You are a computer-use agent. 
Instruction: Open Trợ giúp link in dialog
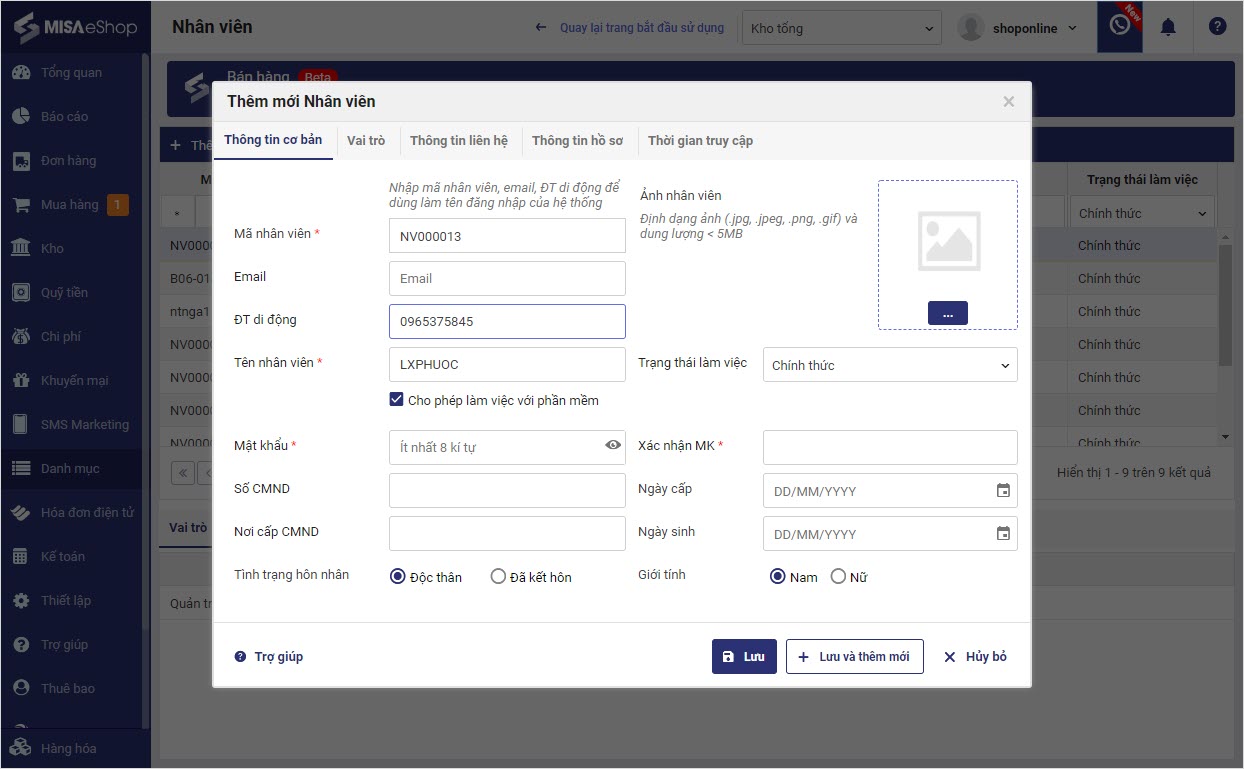269,657
